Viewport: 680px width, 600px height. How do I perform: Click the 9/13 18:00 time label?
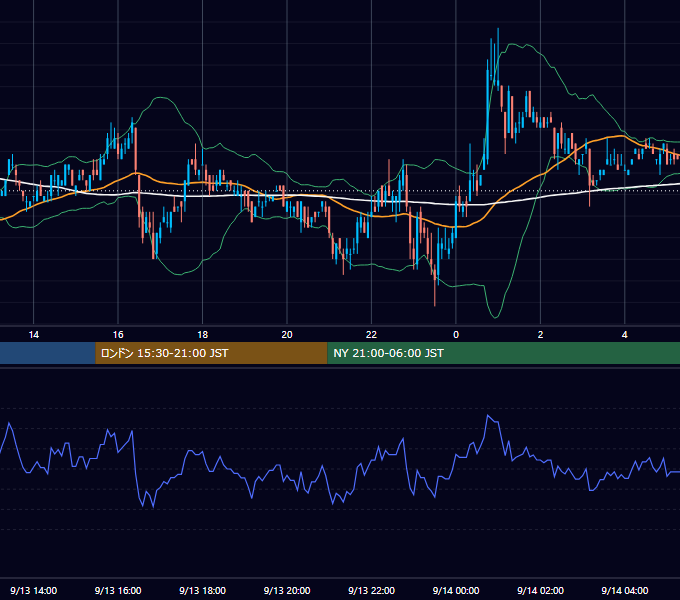click(x=203, y=590)
